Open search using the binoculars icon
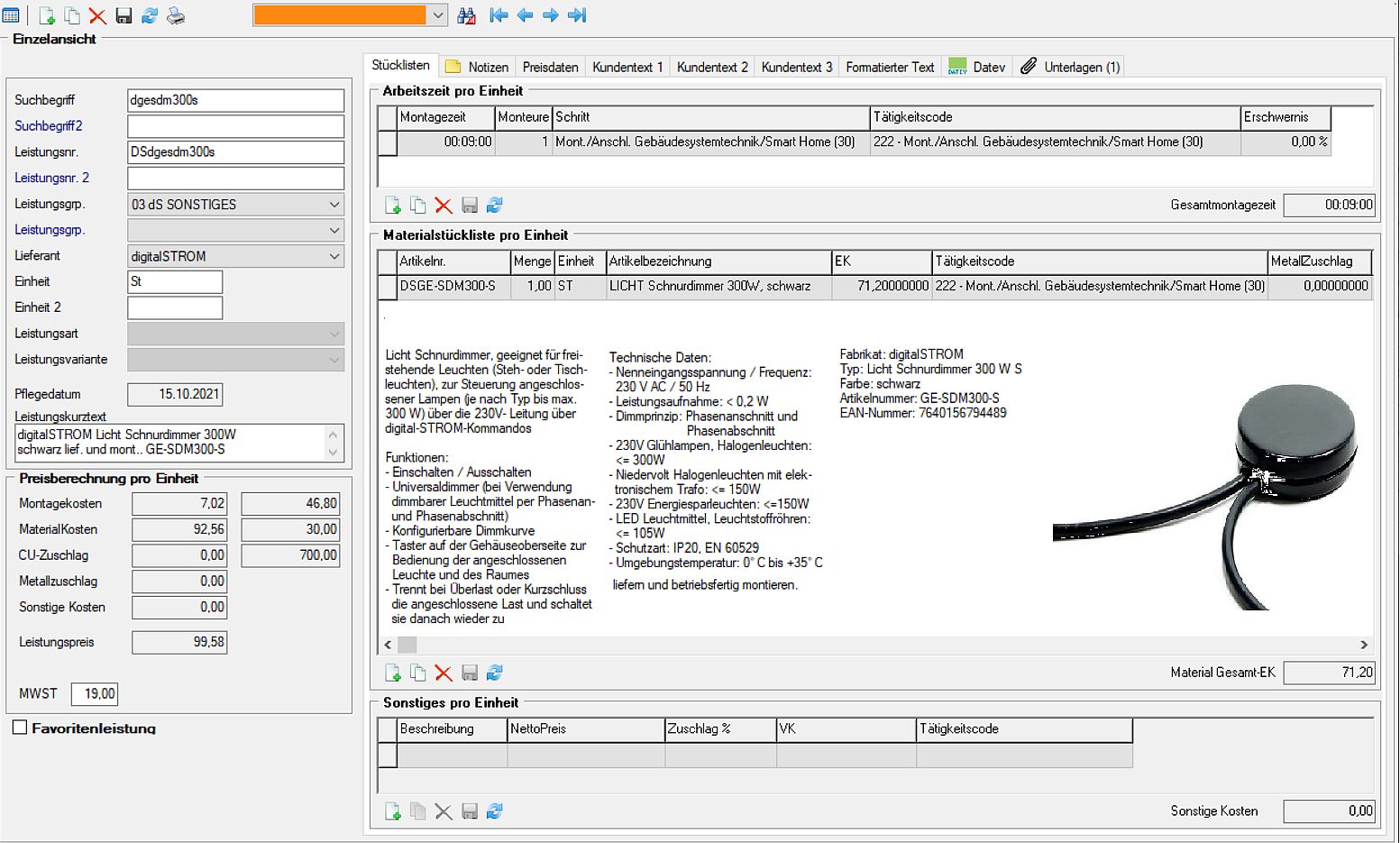The width and height of the screenshot is (1400, 843). (x=466, y=15)
